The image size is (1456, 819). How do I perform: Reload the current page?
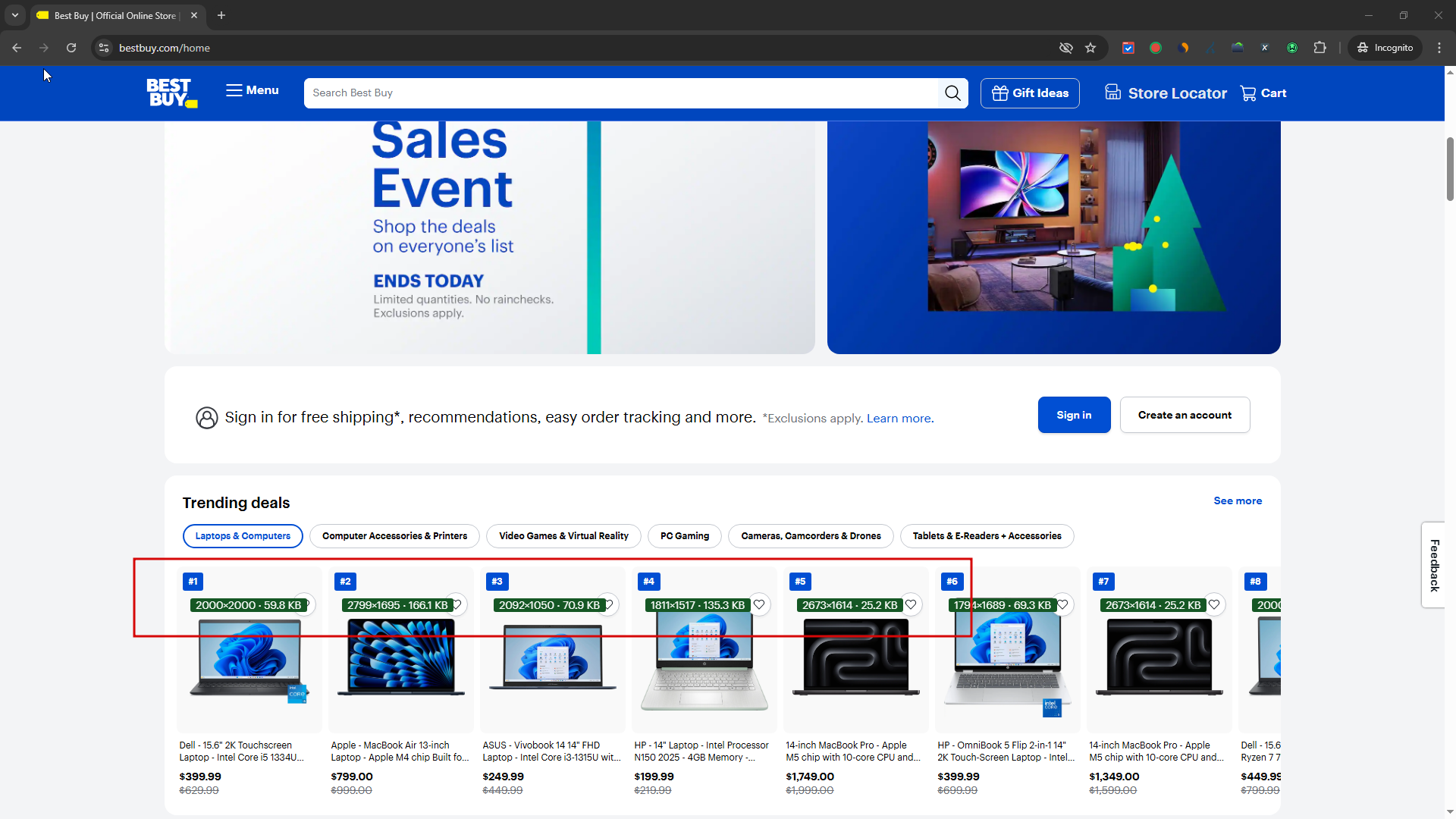click(71, 48)
